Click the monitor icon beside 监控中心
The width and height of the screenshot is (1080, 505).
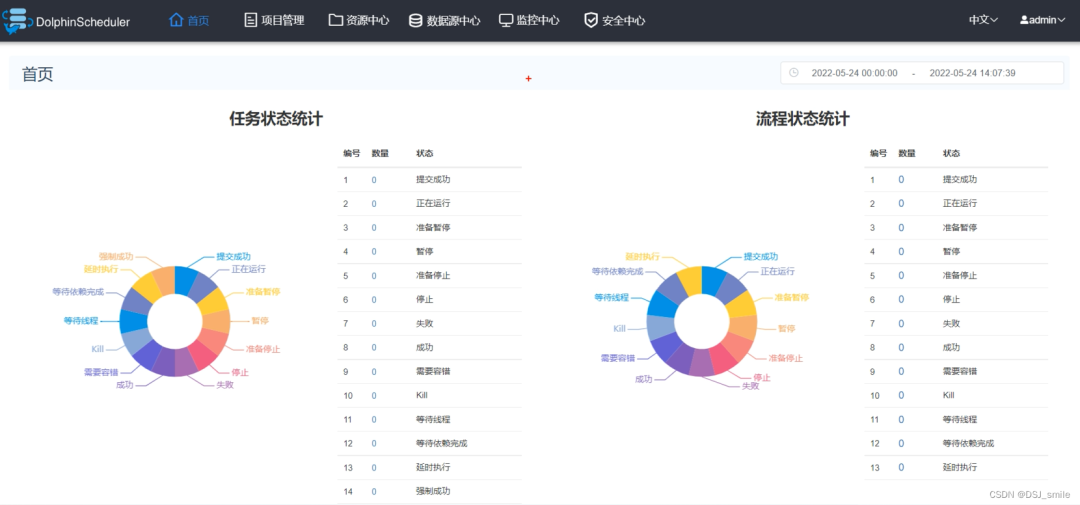pyautogui.click(x=506, y=21)
